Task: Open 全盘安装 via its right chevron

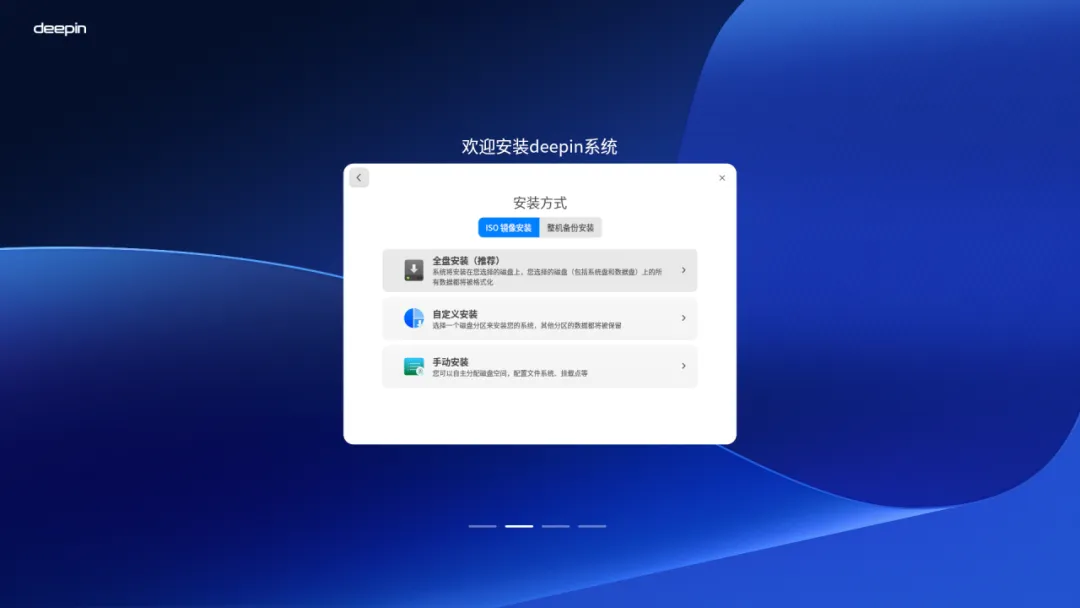Action: tap(683, 270)
